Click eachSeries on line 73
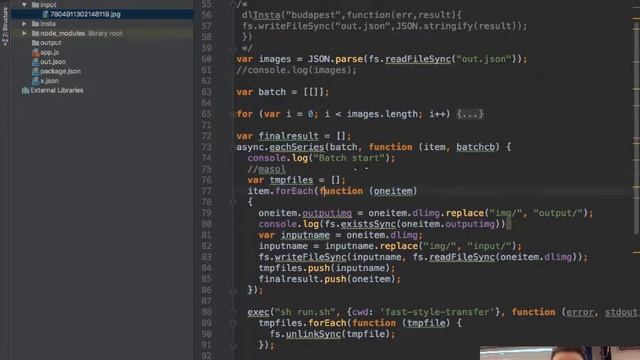Screen dimensions: 640x360 coord(297,147)
